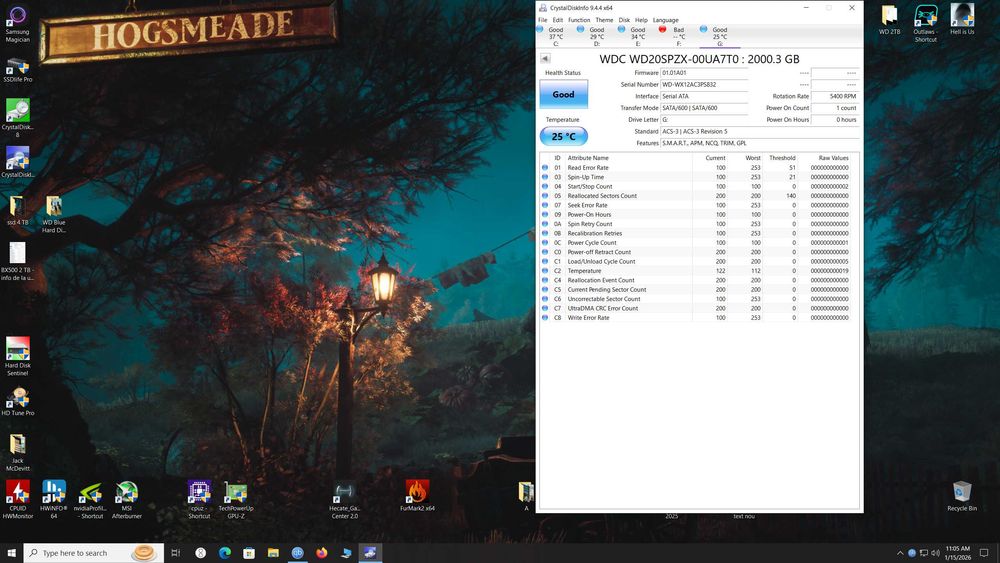Launch the TechPowerUp GPU-Z shortcut
This screenshot has height=563, width=1000.
click(235, 499)
